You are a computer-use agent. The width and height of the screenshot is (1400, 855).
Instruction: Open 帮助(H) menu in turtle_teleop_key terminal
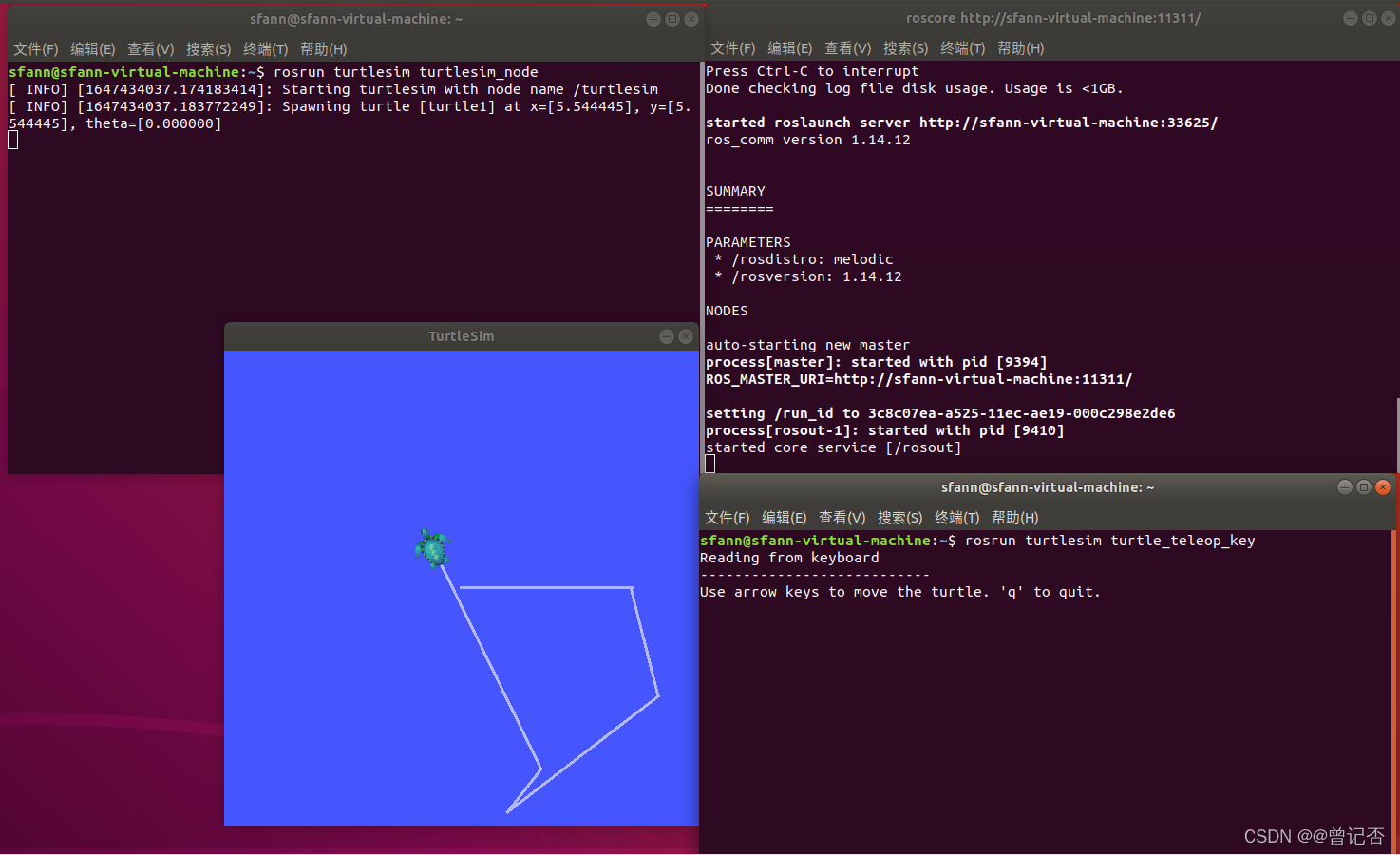click(x=1015, y=517)
